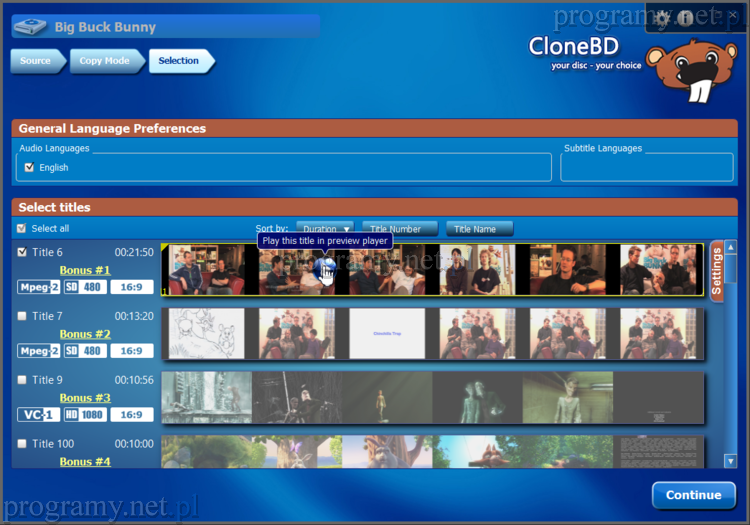Go to the Source step tab
The image size is (750, 525).
coord(35,61)
